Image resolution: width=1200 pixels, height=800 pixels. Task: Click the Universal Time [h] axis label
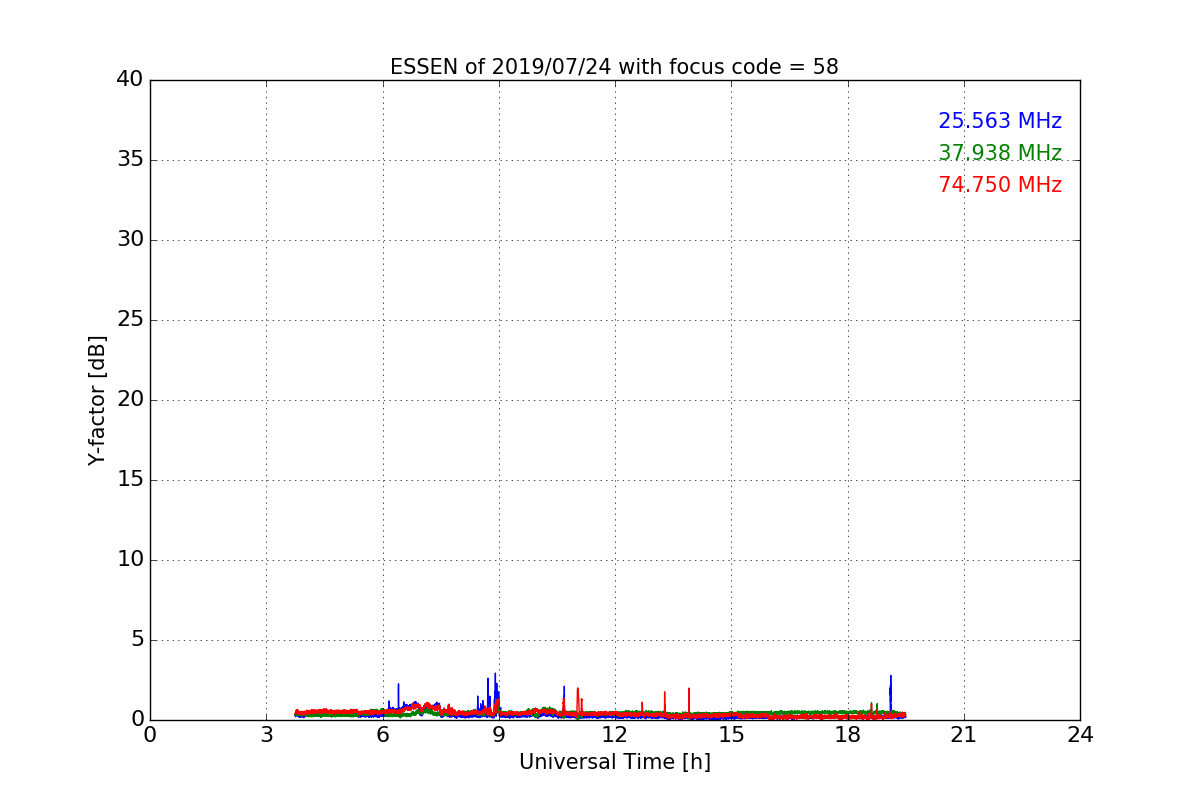[615, 762]
